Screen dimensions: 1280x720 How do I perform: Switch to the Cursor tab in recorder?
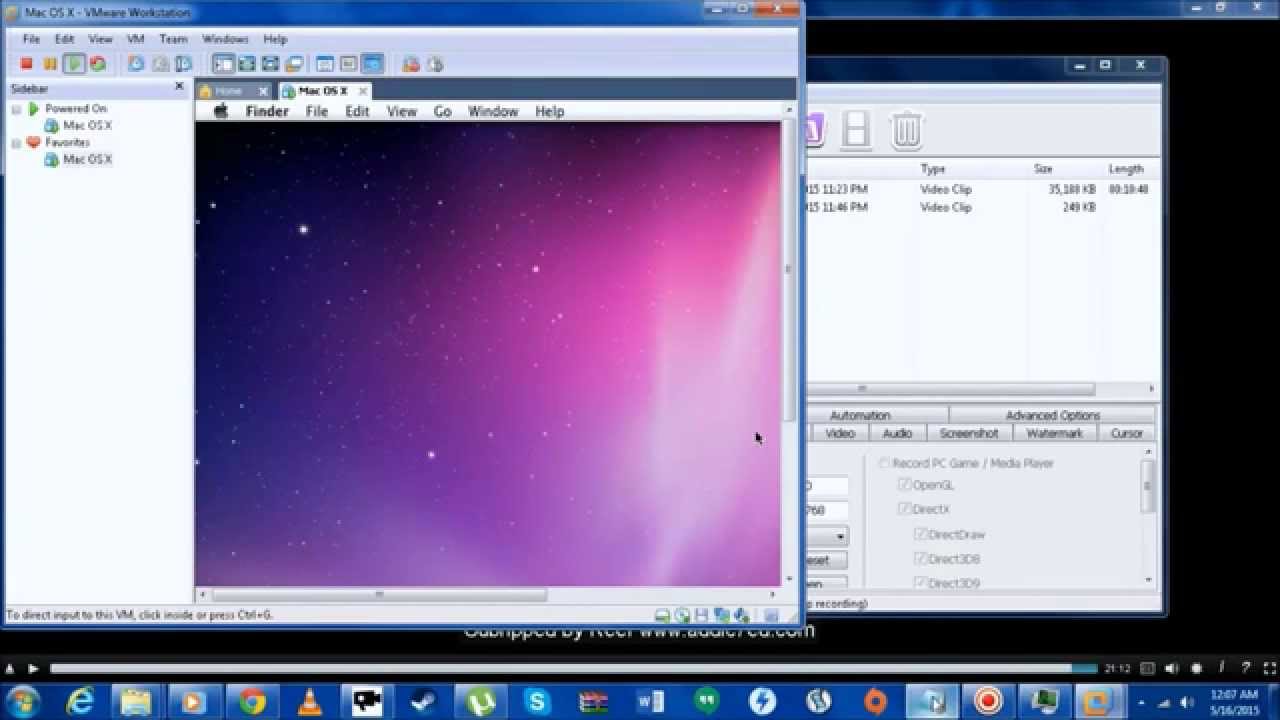coord(1127,433)
